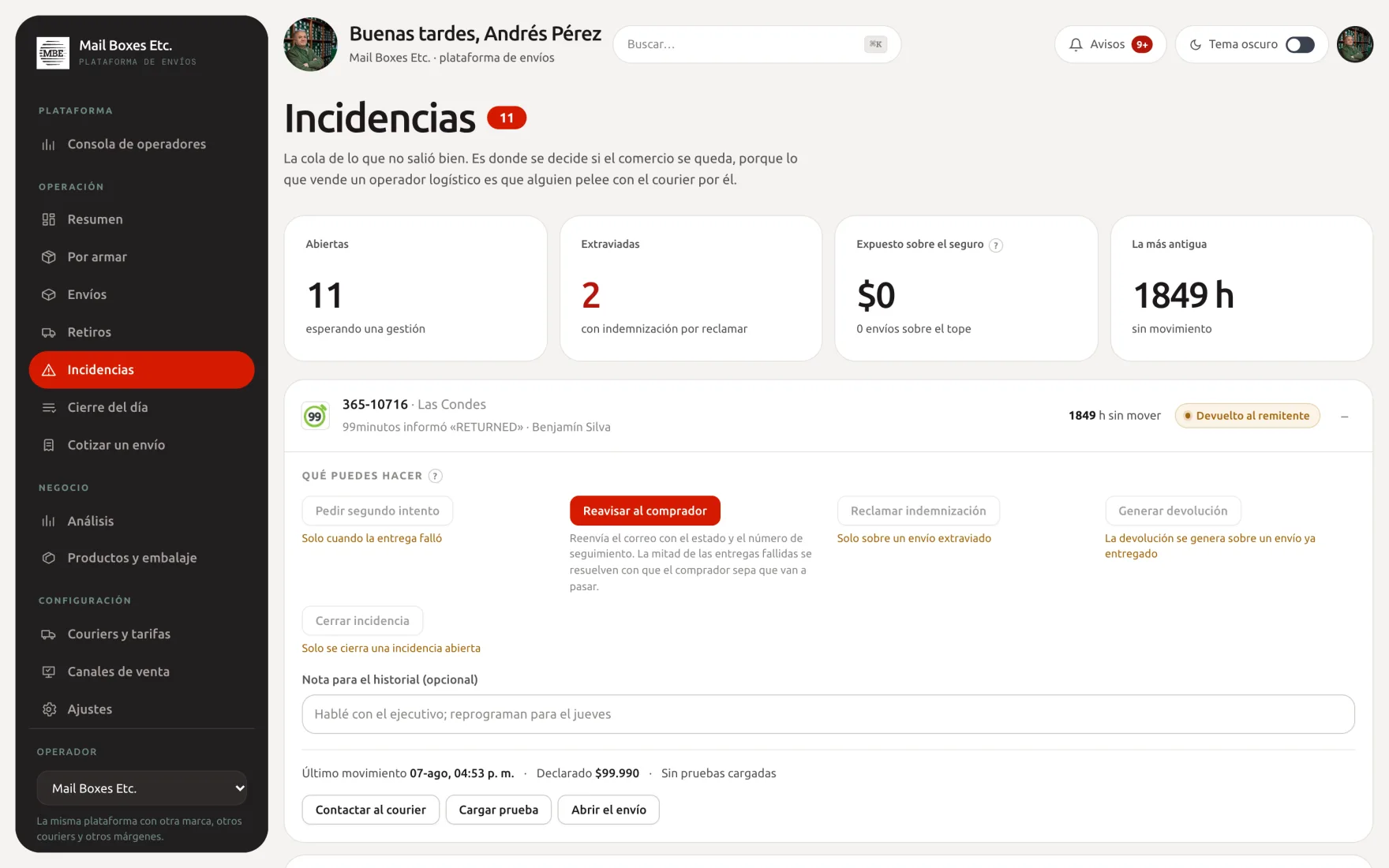This screenshot has height=868, width=1389.
Task: Open the Avisos notifications button
Action: coord(1110,45)
